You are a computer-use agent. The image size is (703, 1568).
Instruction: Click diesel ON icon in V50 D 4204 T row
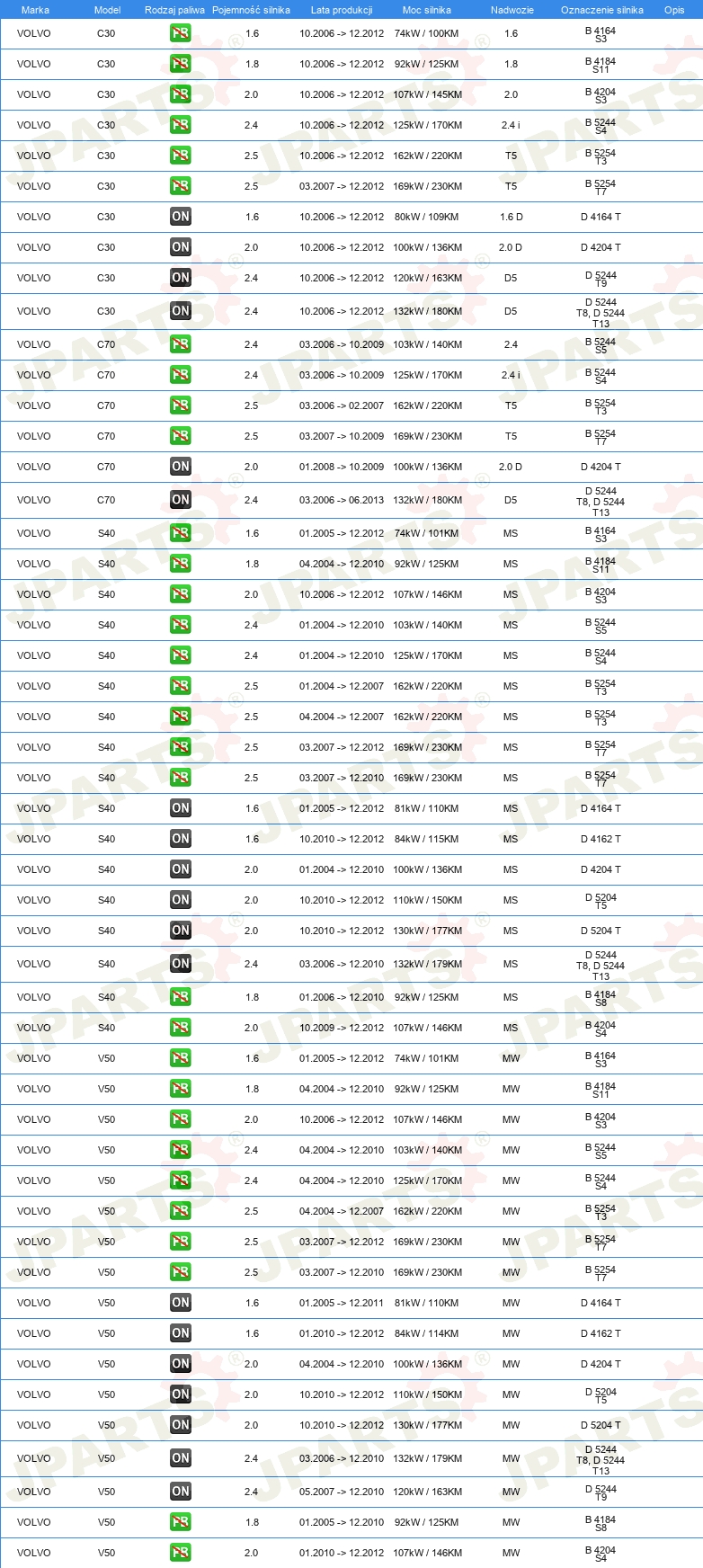181,1364
